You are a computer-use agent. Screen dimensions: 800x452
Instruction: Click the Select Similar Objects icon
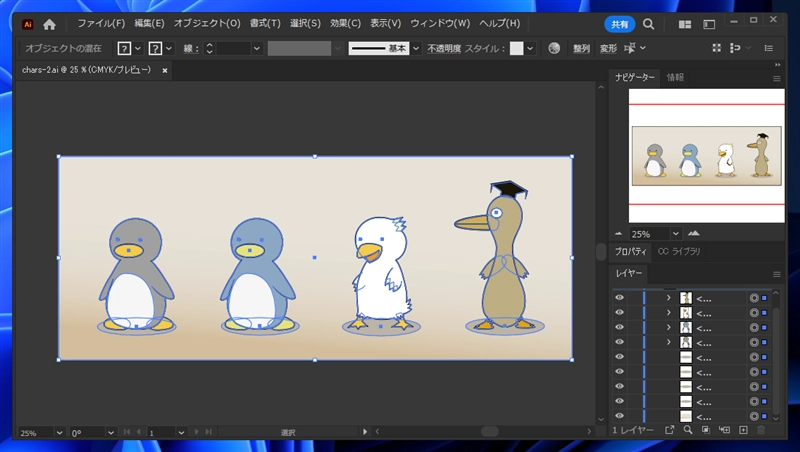click(x=630, y=48)
